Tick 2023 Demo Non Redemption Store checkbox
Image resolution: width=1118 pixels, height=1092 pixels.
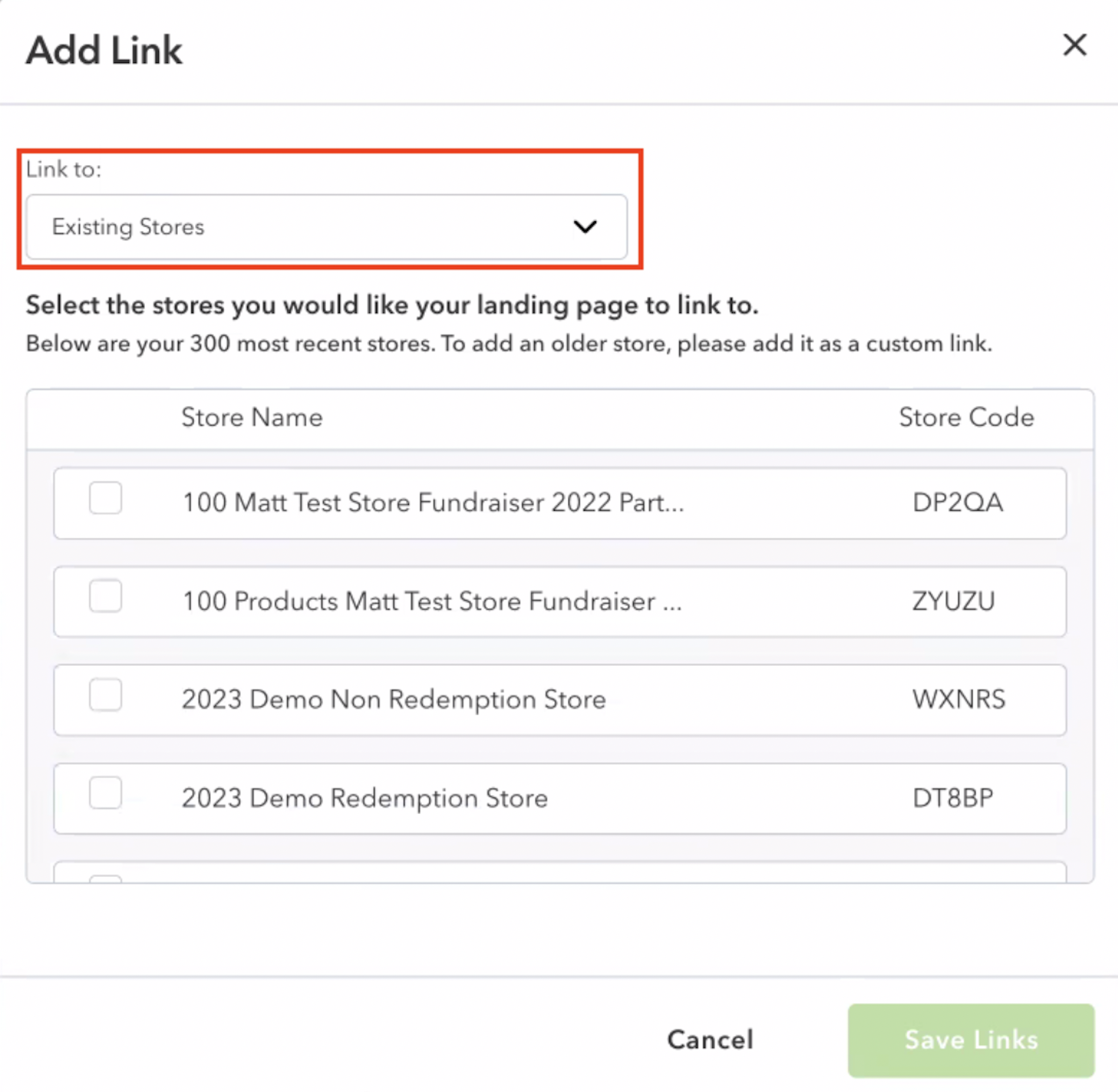[x=106, y=695]
